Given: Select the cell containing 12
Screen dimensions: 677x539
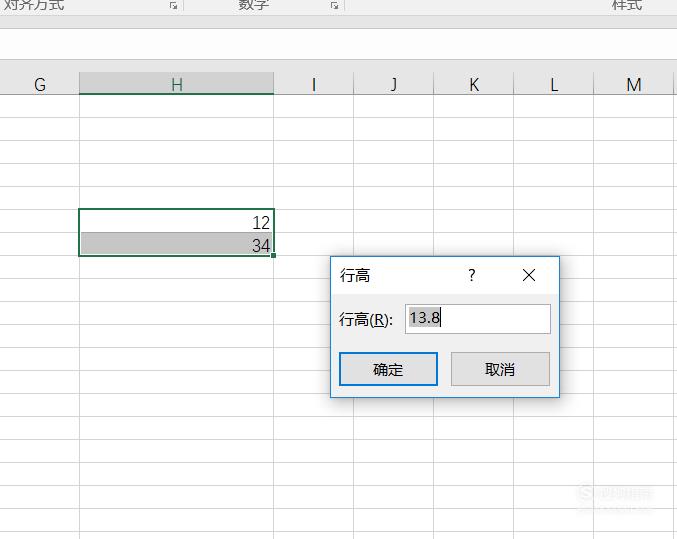Looking at the screenshot, I should pos(177,221).
